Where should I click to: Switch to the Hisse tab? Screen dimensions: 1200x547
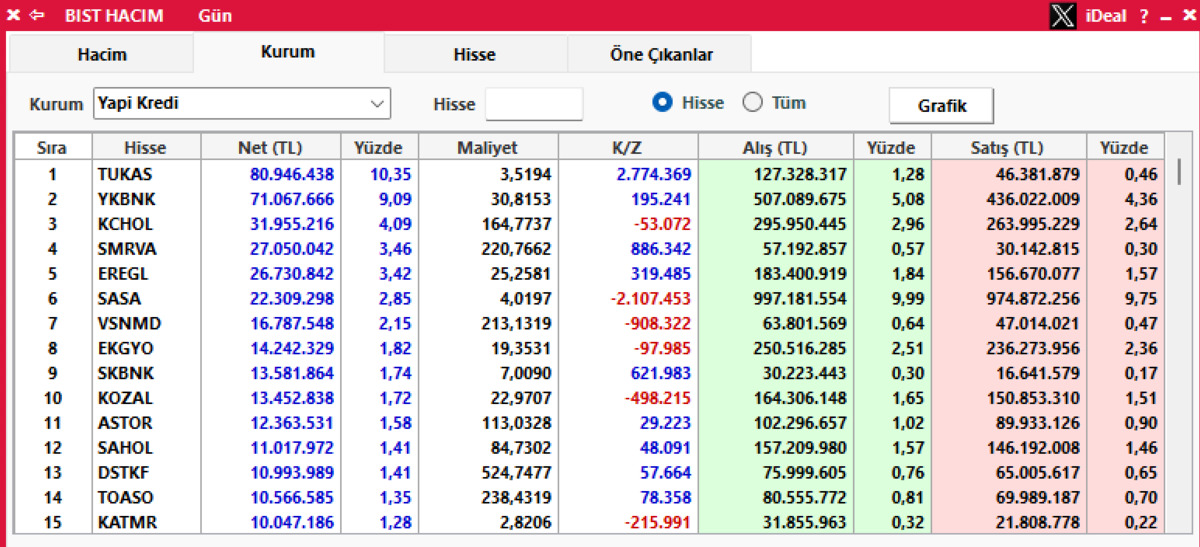click(x=474, y=55)
